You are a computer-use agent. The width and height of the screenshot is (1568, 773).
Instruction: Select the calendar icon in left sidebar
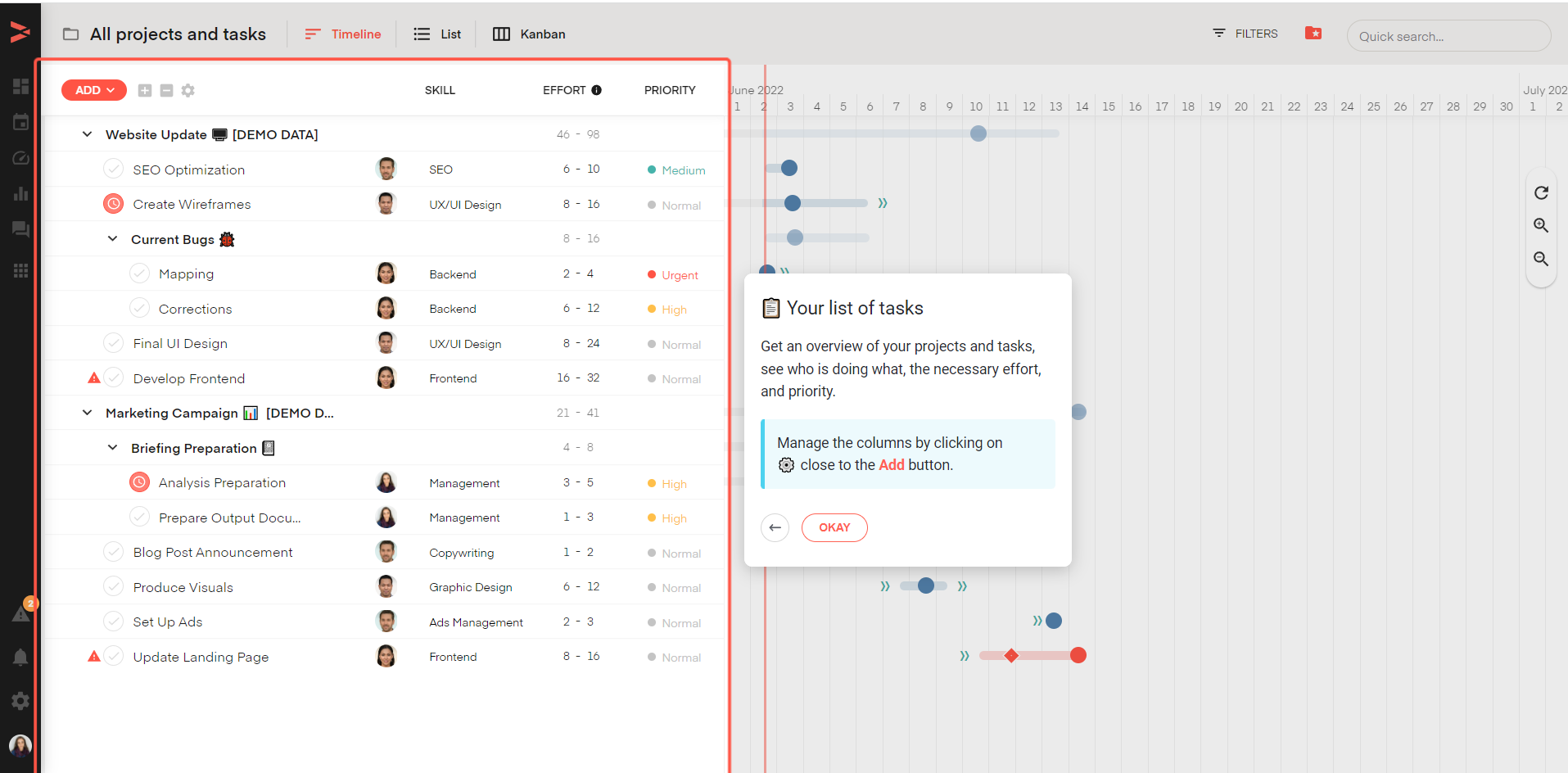coord(20,121)
